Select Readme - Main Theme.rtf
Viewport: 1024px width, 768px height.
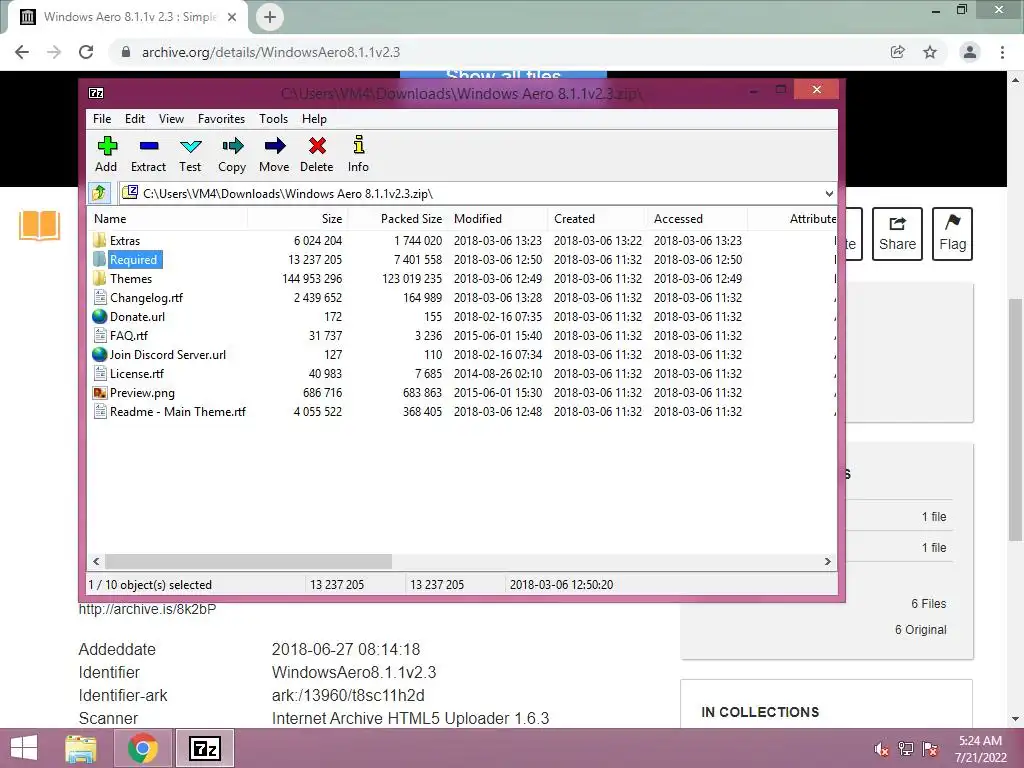click(x=178, y=411)
